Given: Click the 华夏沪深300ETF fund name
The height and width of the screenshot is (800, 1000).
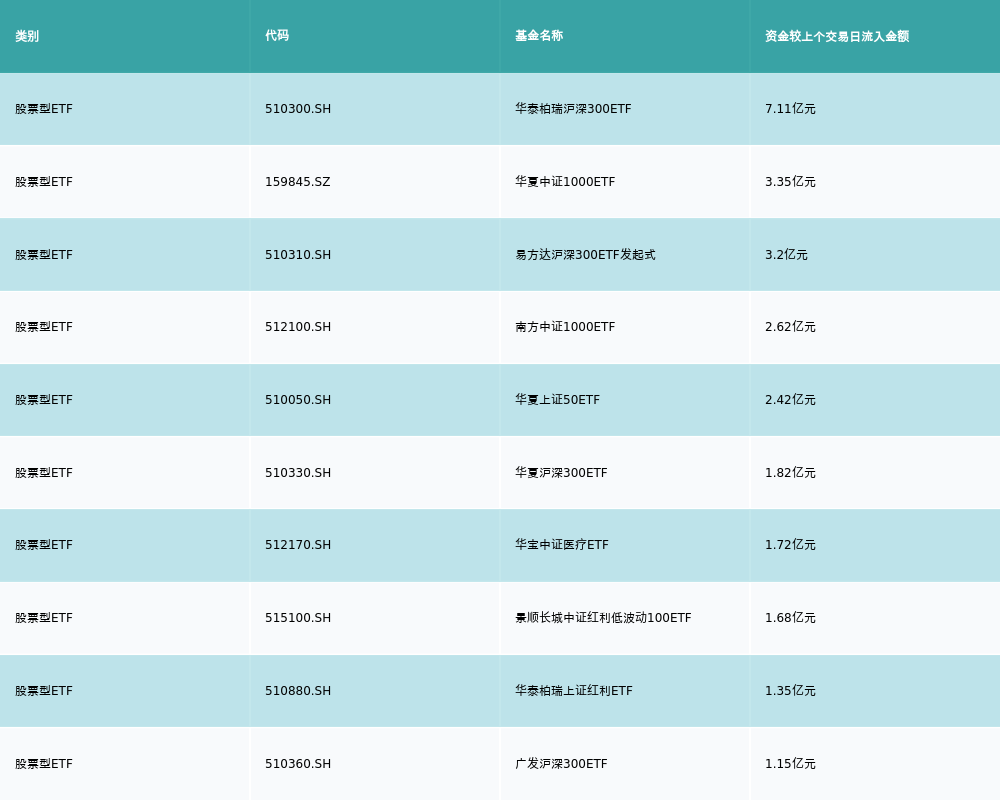Looking at the screenshot, I should coord(561,473).
